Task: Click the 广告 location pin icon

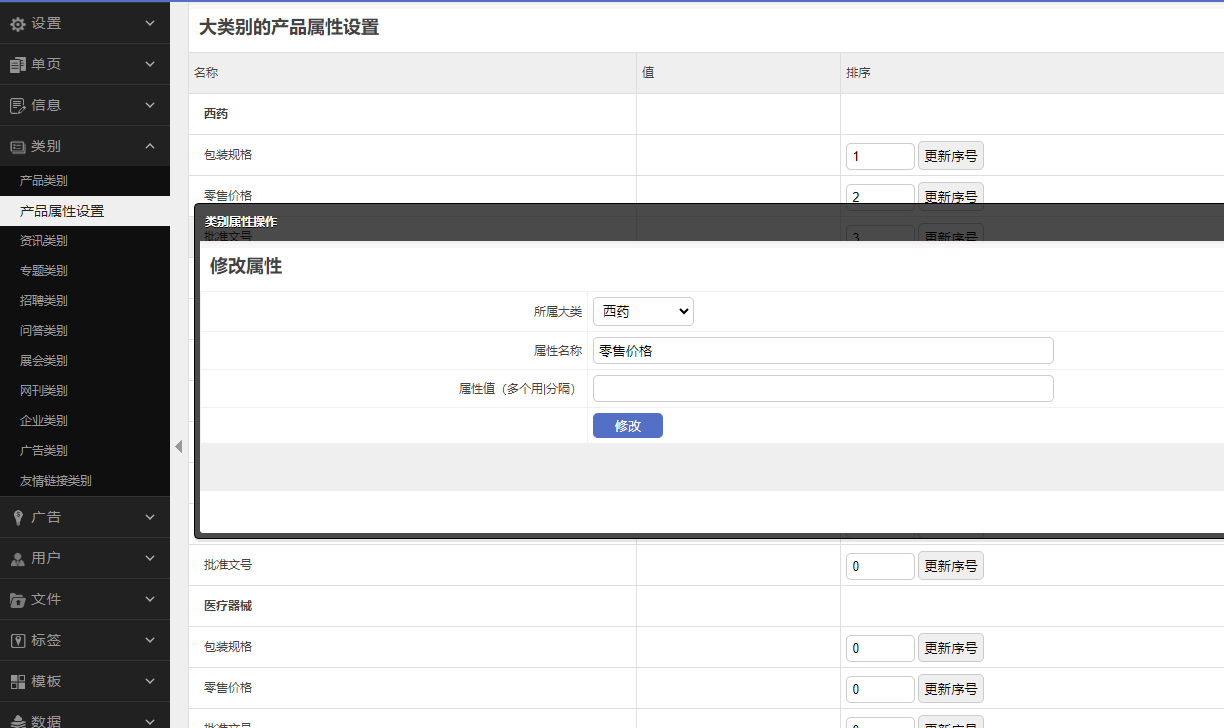Action: [x=17, y=517]
